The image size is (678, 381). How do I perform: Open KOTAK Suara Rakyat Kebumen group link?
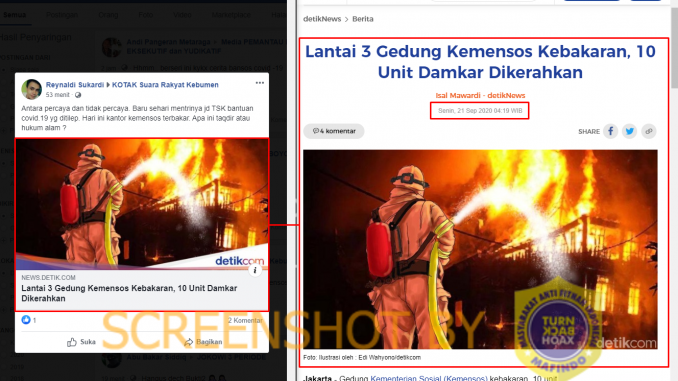coord(165,85)
